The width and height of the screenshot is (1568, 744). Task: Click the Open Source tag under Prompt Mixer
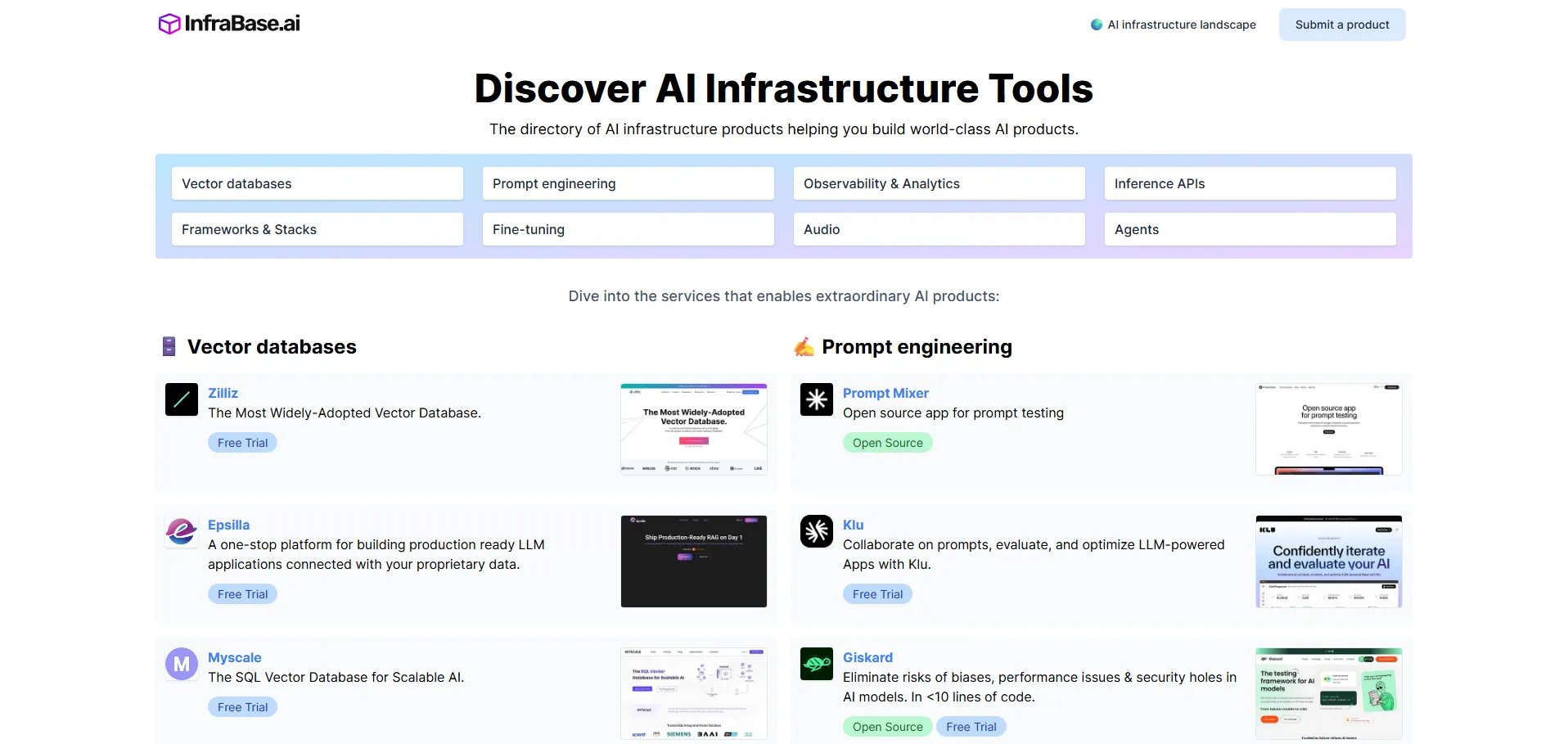click(887, 443)
